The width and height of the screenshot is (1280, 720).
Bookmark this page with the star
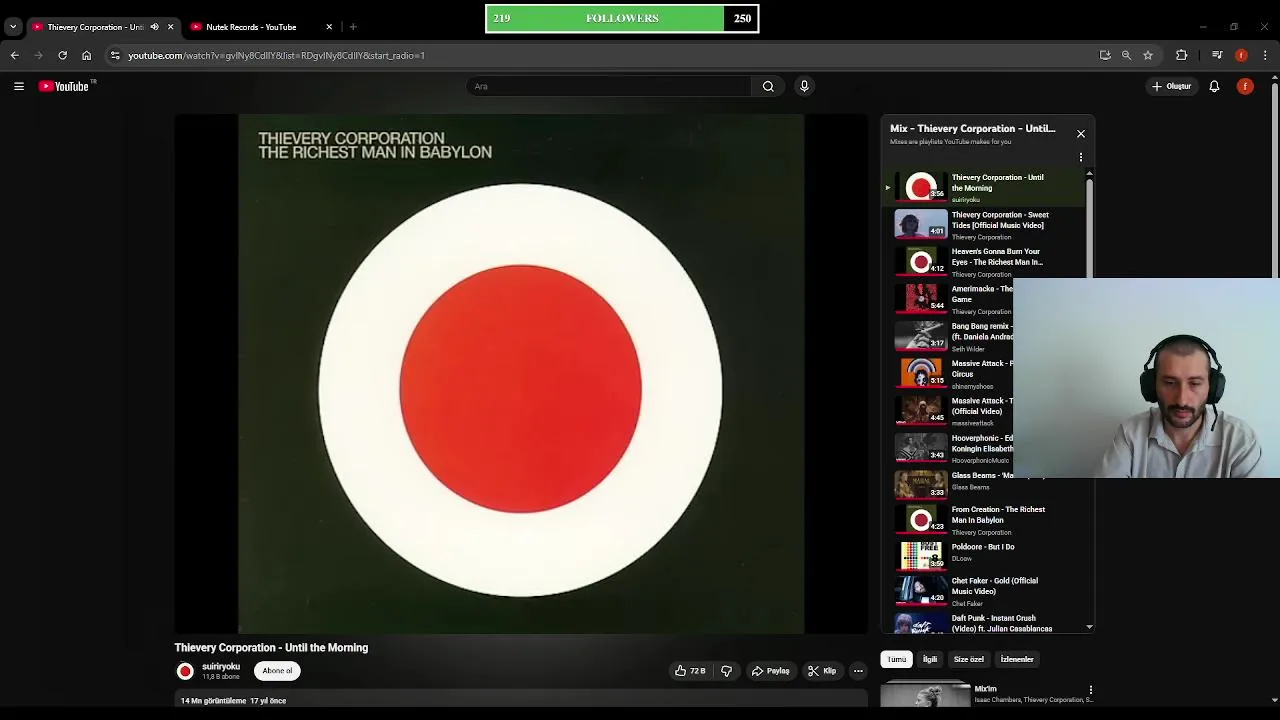(x=1148, y=55)
